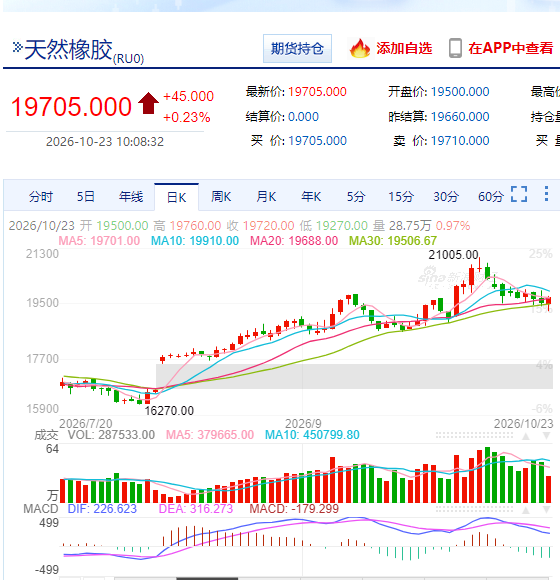
Task: Click the 16270.00 low price label
Action: point(169,411)
